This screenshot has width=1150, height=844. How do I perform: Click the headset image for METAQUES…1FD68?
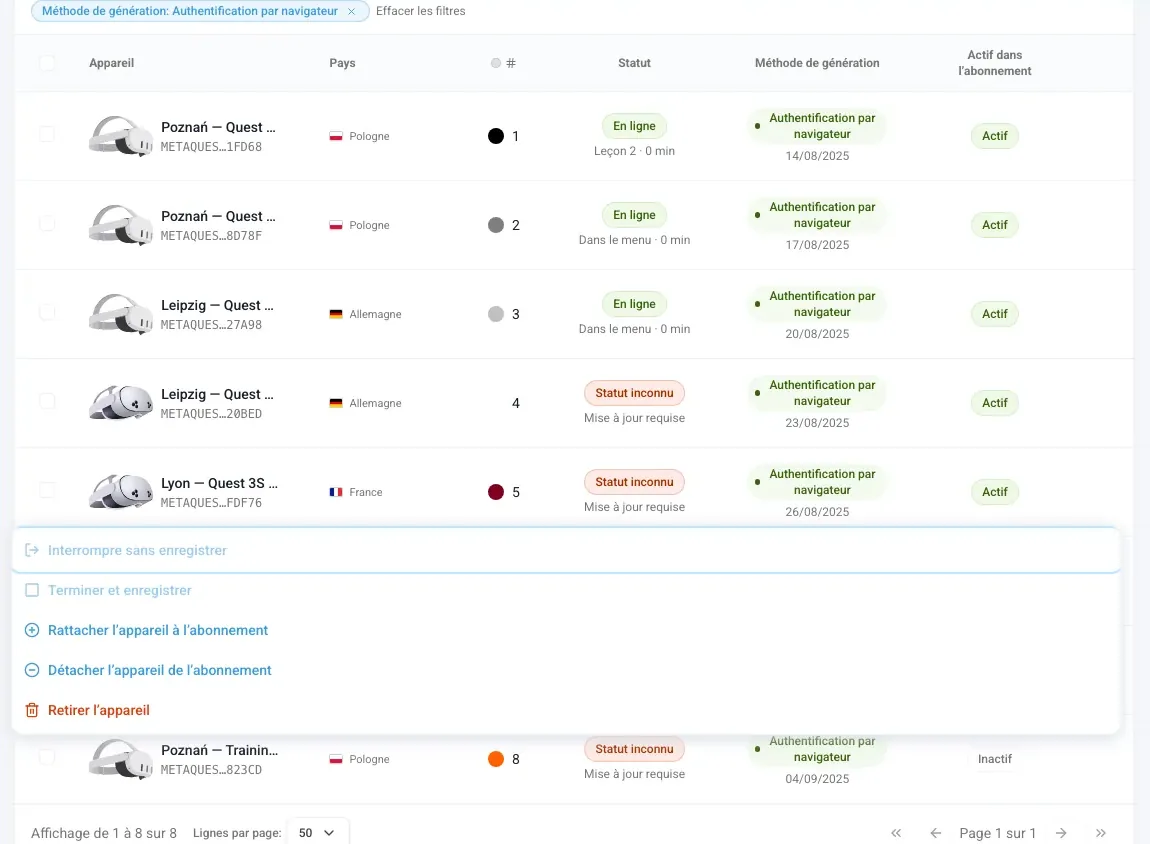[121, 136]
